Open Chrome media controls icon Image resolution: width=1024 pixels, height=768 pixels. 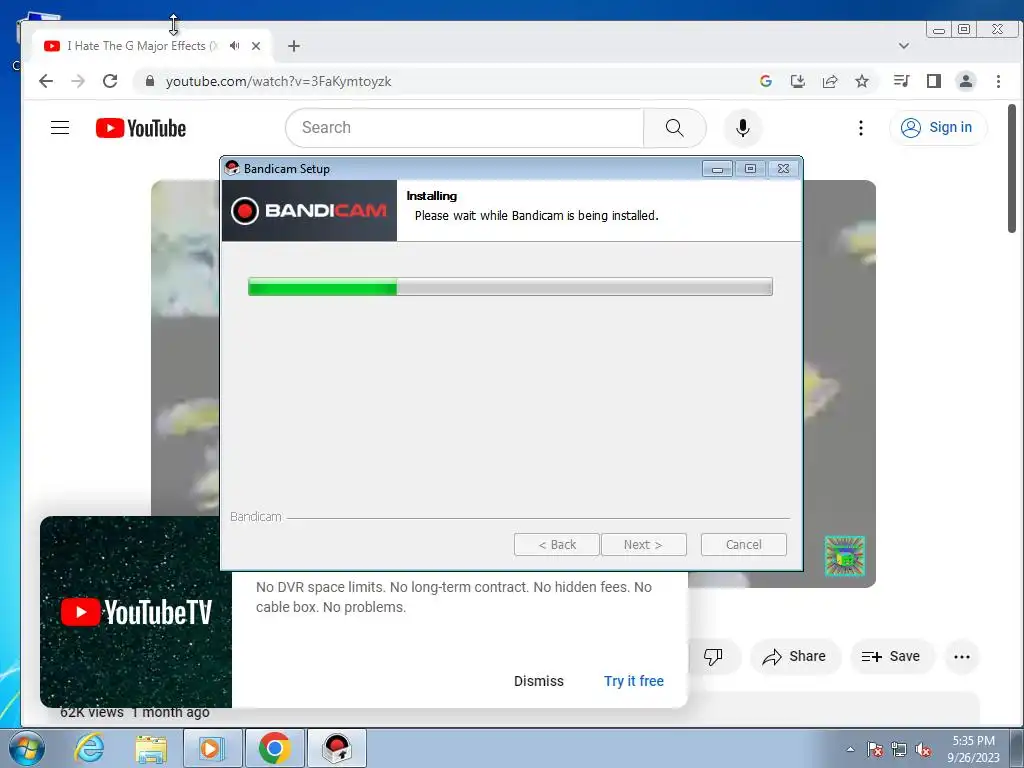click(901, 81)
